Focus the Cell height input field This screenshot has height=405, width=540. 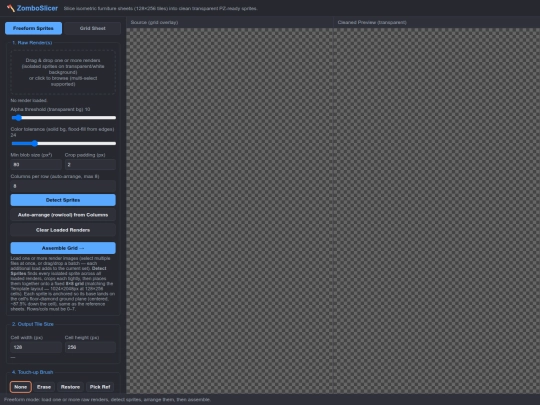(90, 347)
